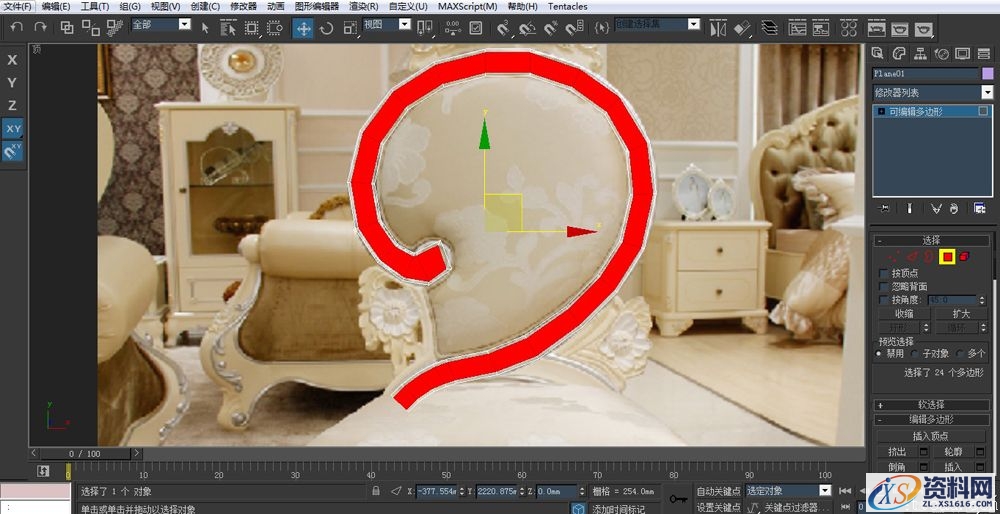Viewport: 1000px width, 514px height.
Task: Restrict movement to the Y axis
Action: tap(12, 83)
